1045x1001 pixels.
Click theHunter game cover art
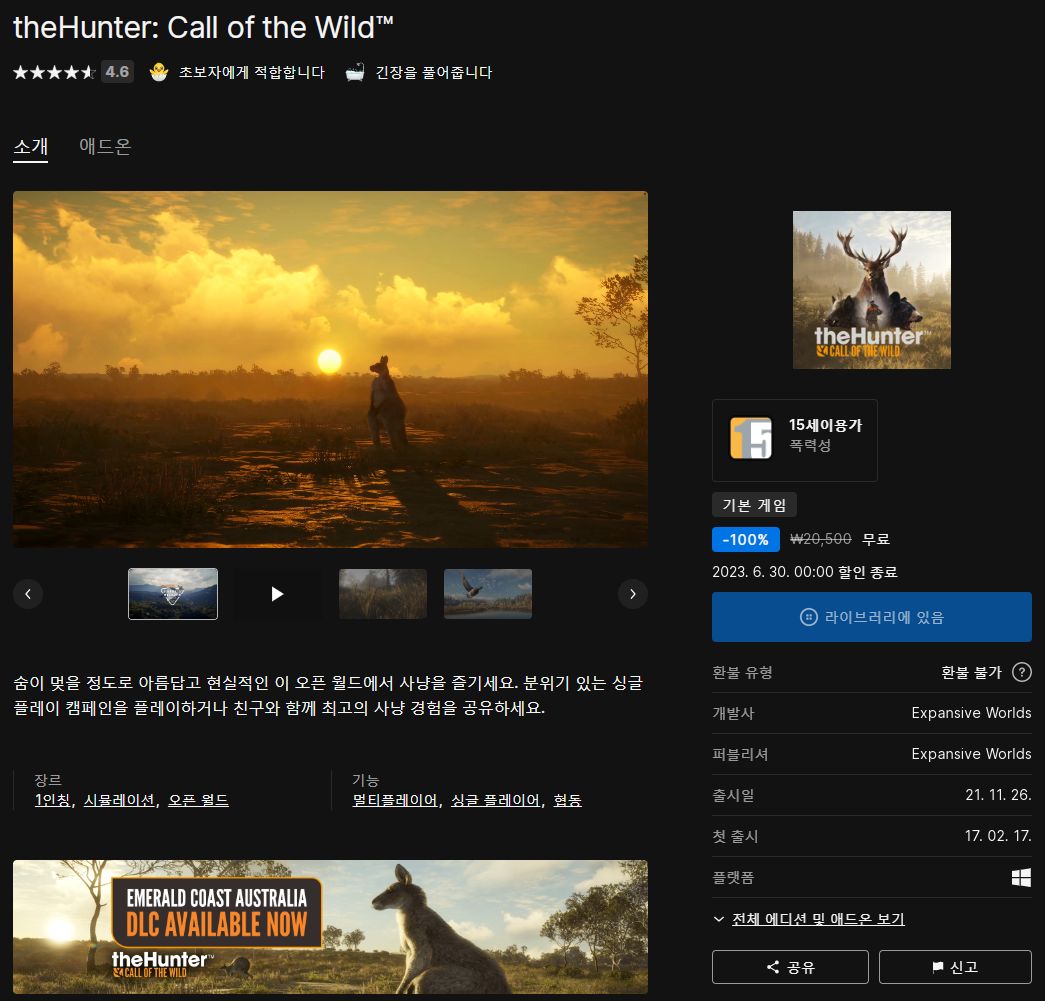click(872, 290)
